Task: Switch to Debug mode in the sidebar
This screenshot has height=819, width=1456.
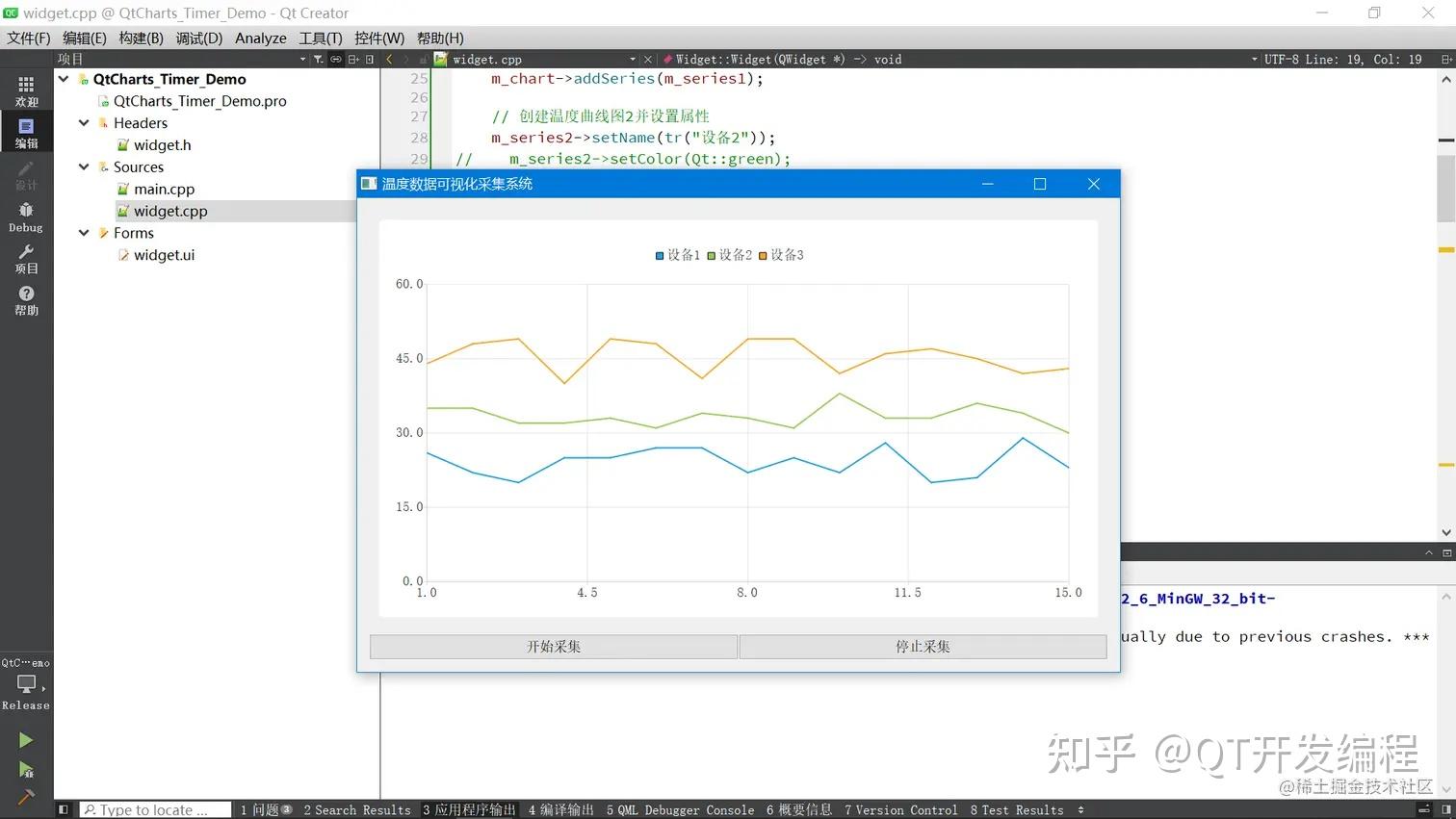Action: [x=26, y=212]
